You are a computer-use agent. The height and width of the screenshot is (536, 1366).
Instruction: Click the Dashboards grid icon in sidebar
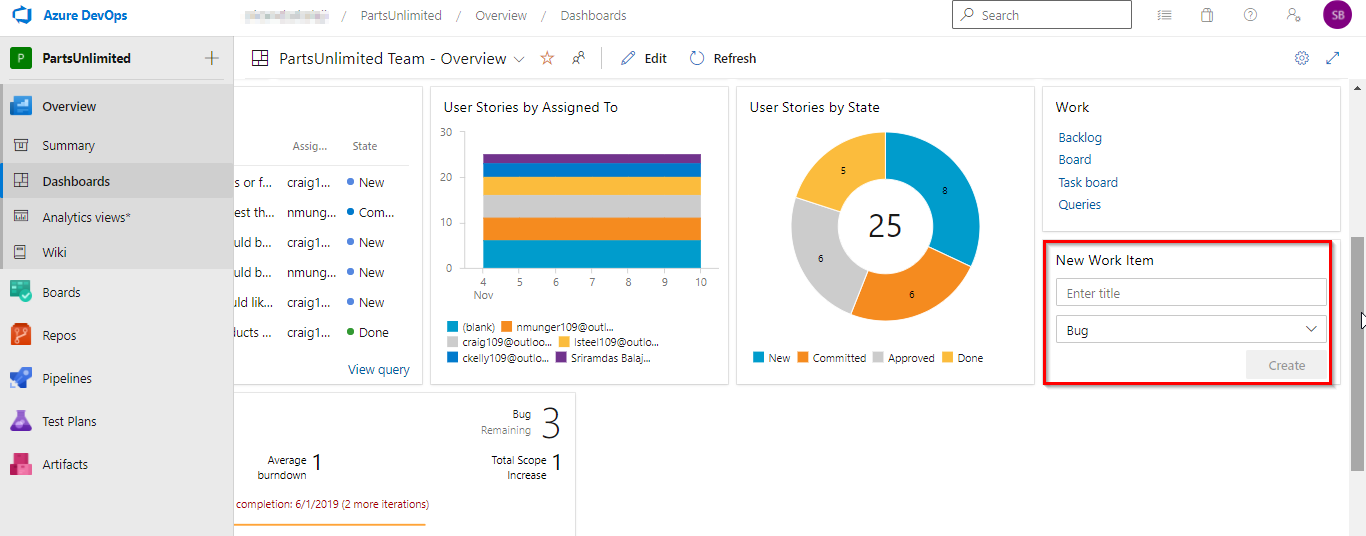coord(20,181)
